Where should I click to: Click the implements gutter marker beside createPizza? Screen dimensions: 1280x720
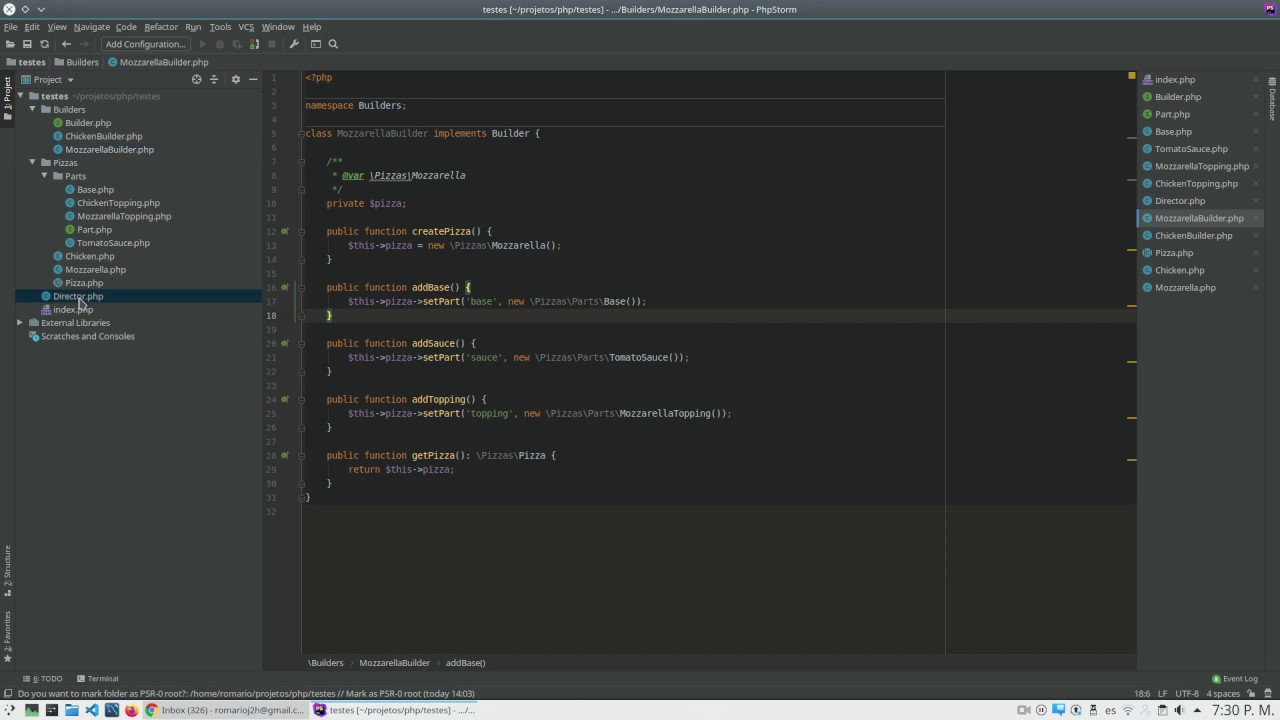(285, 231)
